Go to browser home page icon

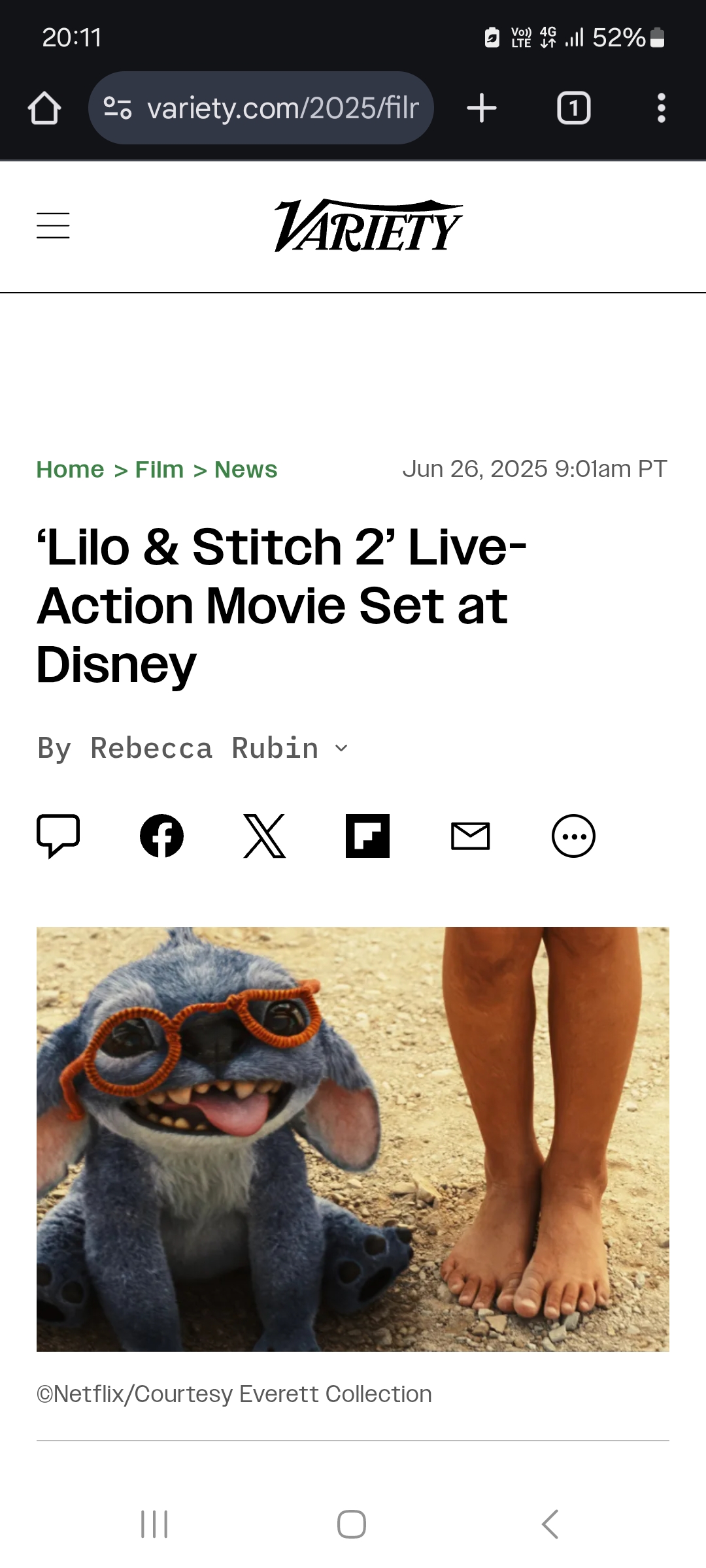44,108
